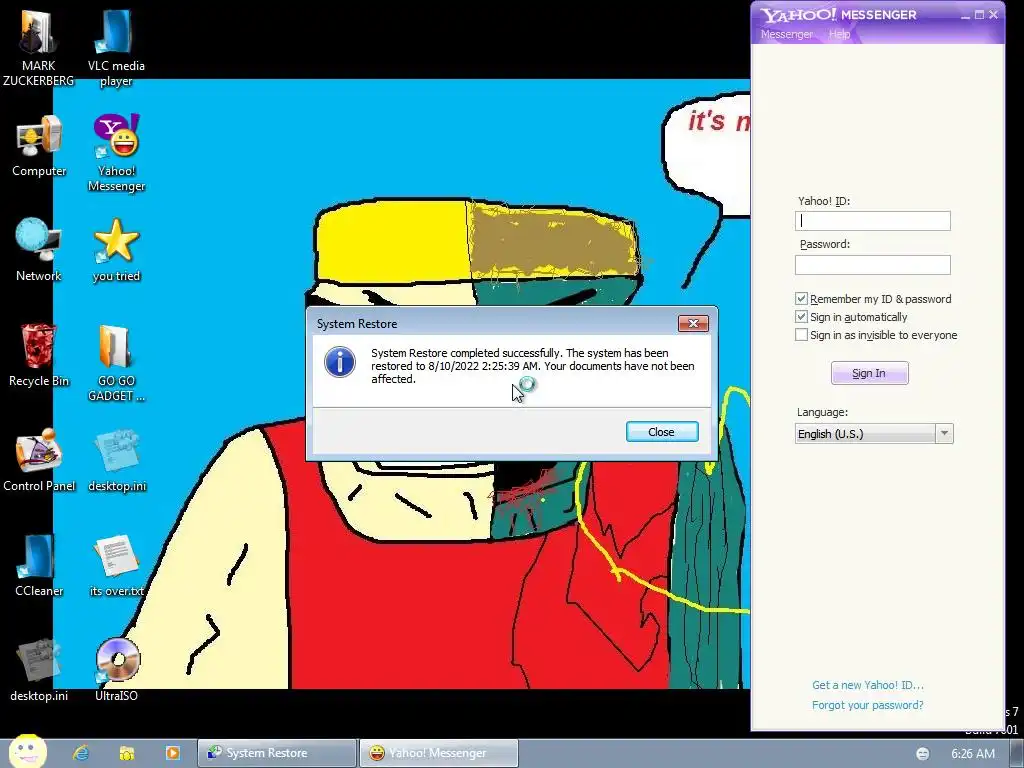Open the Help menu in Yahoo Messenger

click(x=839, y=34)
